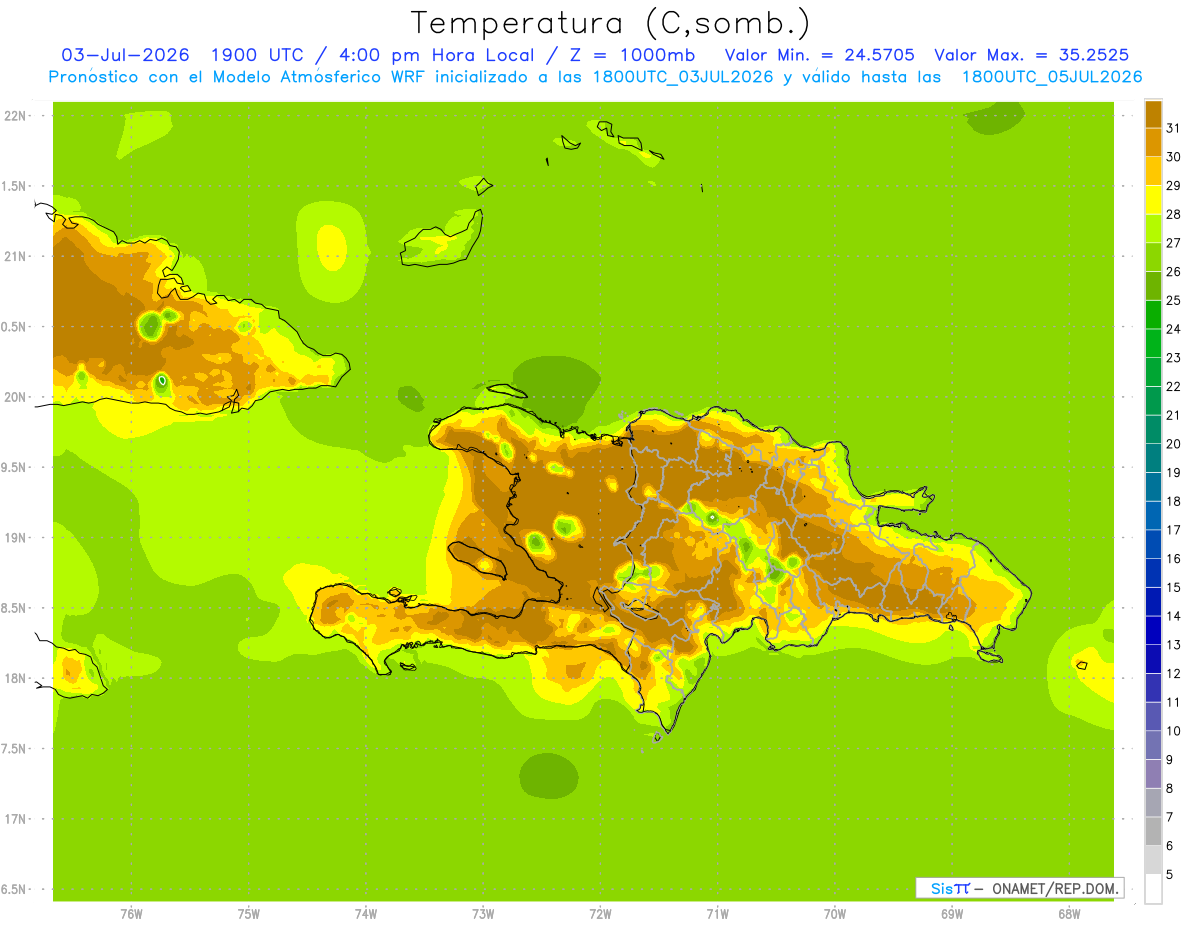Click "Valor Min. = 24.5705" readout

[x=819, y=55]
